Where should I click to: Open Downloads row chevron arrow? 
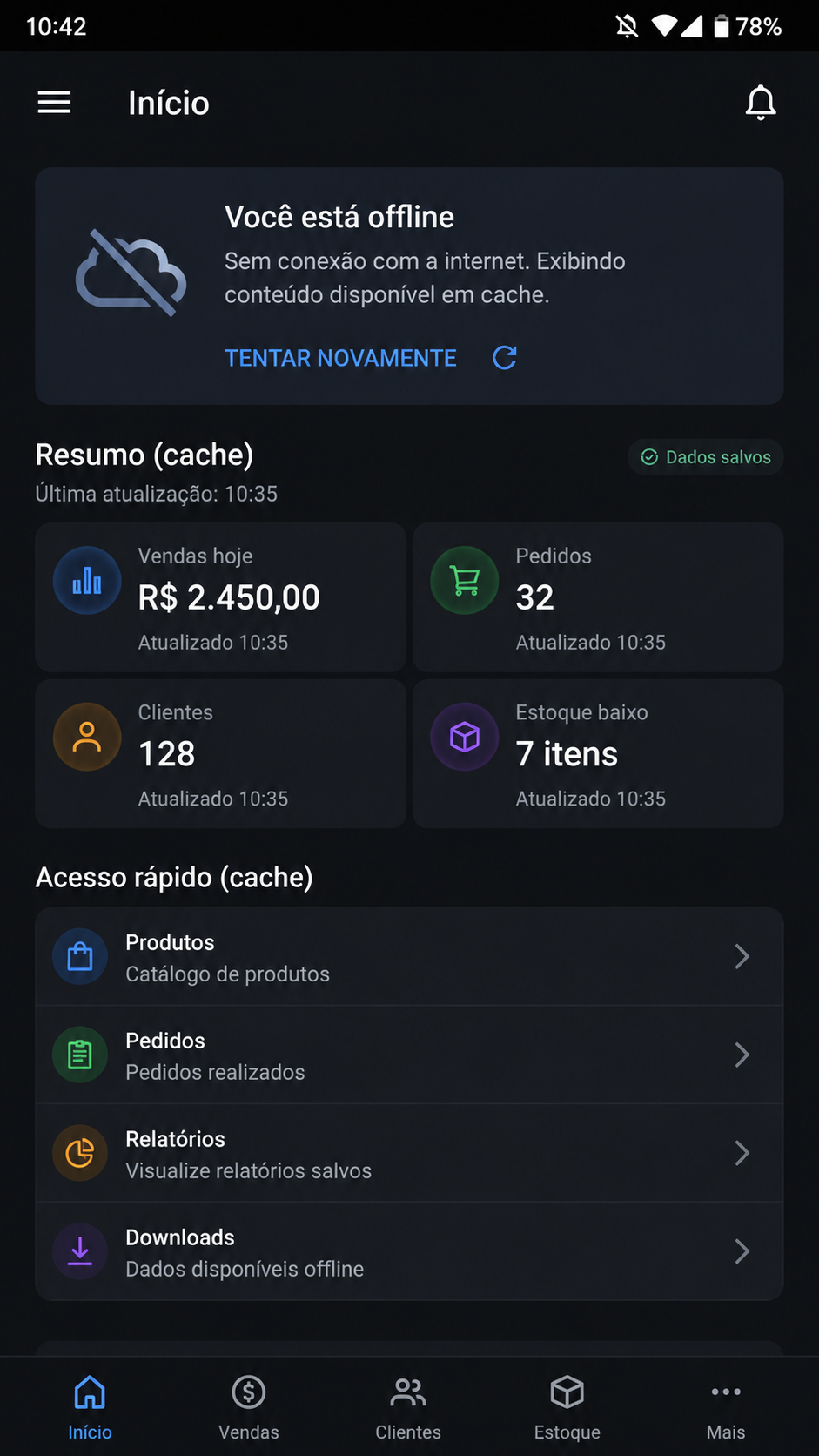pos(742,1251)
